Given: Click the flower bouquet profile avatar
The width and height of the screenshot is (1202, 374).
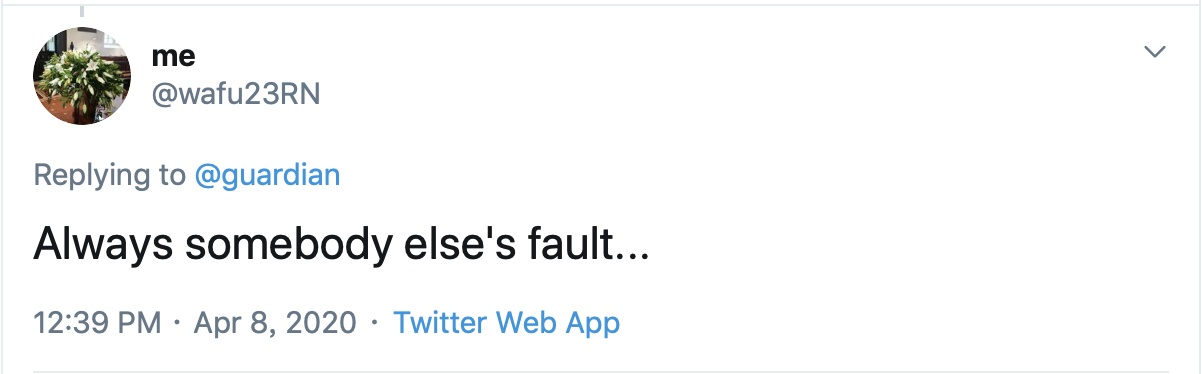Looking at the screenshot, I should click(x=82, y=76).
